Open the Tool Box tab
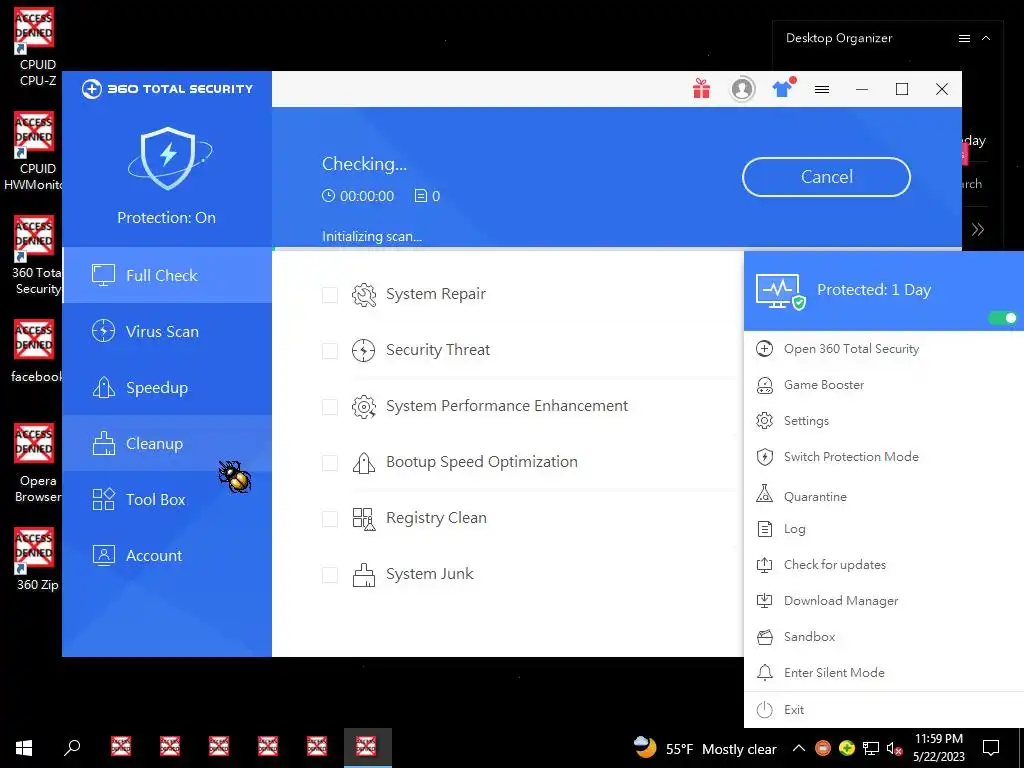Screen dimensions: 1024x768 click(x=167, y=500)
